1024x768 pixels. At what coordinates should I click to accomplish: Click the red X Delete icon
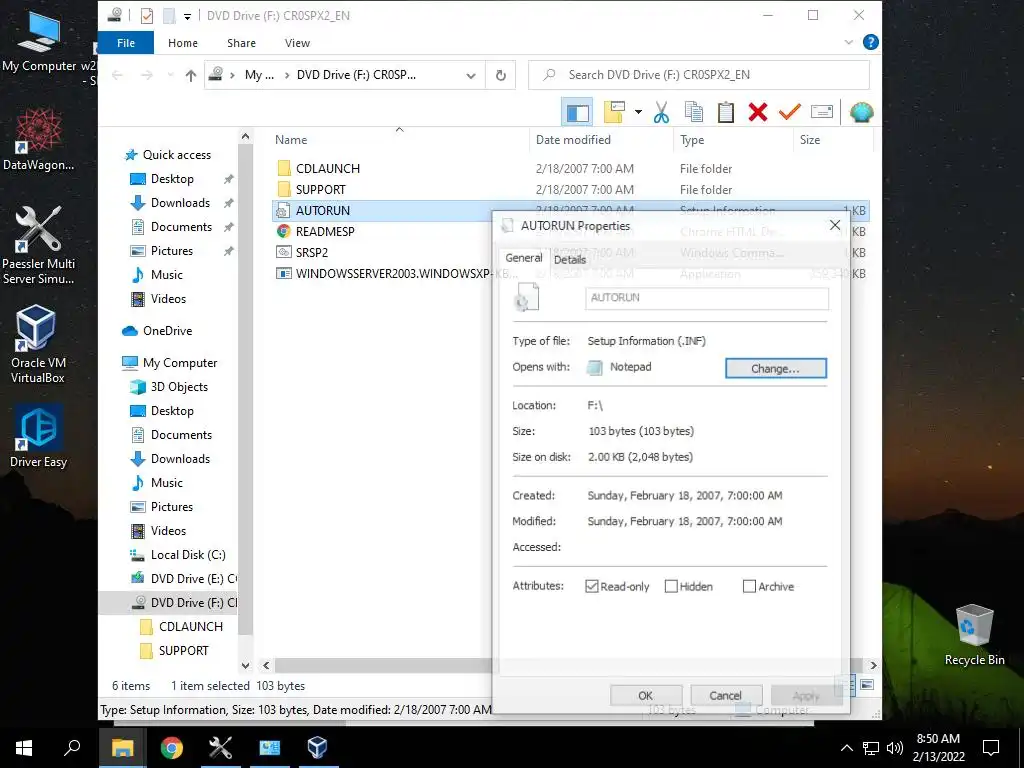(x=758, y=112)
